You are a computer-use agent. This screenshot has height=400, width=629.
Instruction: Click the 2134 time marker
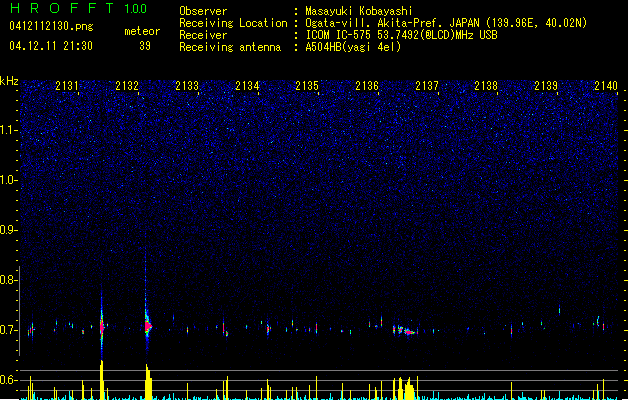247,85
